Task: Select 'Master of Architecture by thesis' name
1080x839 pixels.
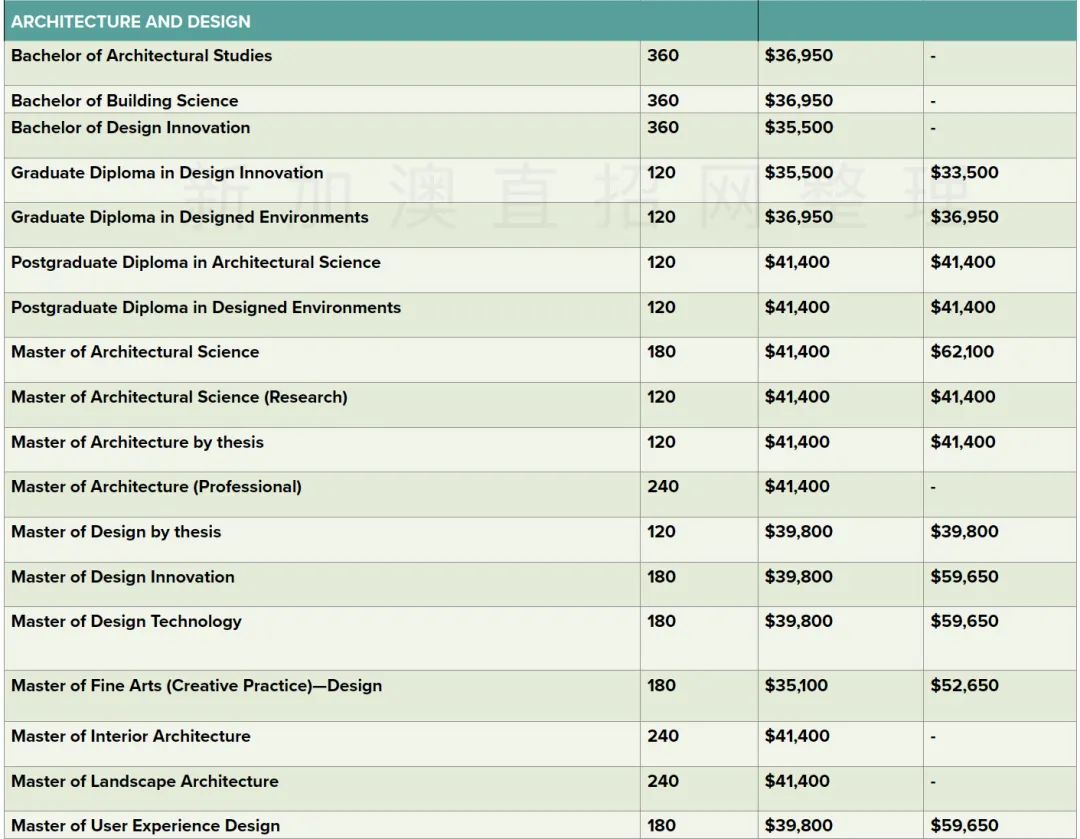Action: tap(137, 442)
